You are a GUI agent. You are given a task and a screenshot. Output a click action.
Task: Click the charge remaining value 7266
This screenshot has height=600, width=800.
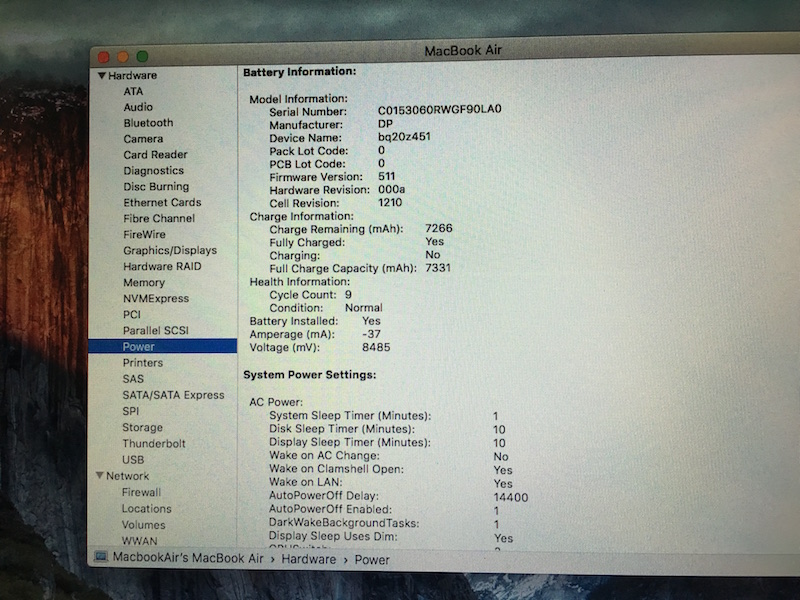pos(439,229)
